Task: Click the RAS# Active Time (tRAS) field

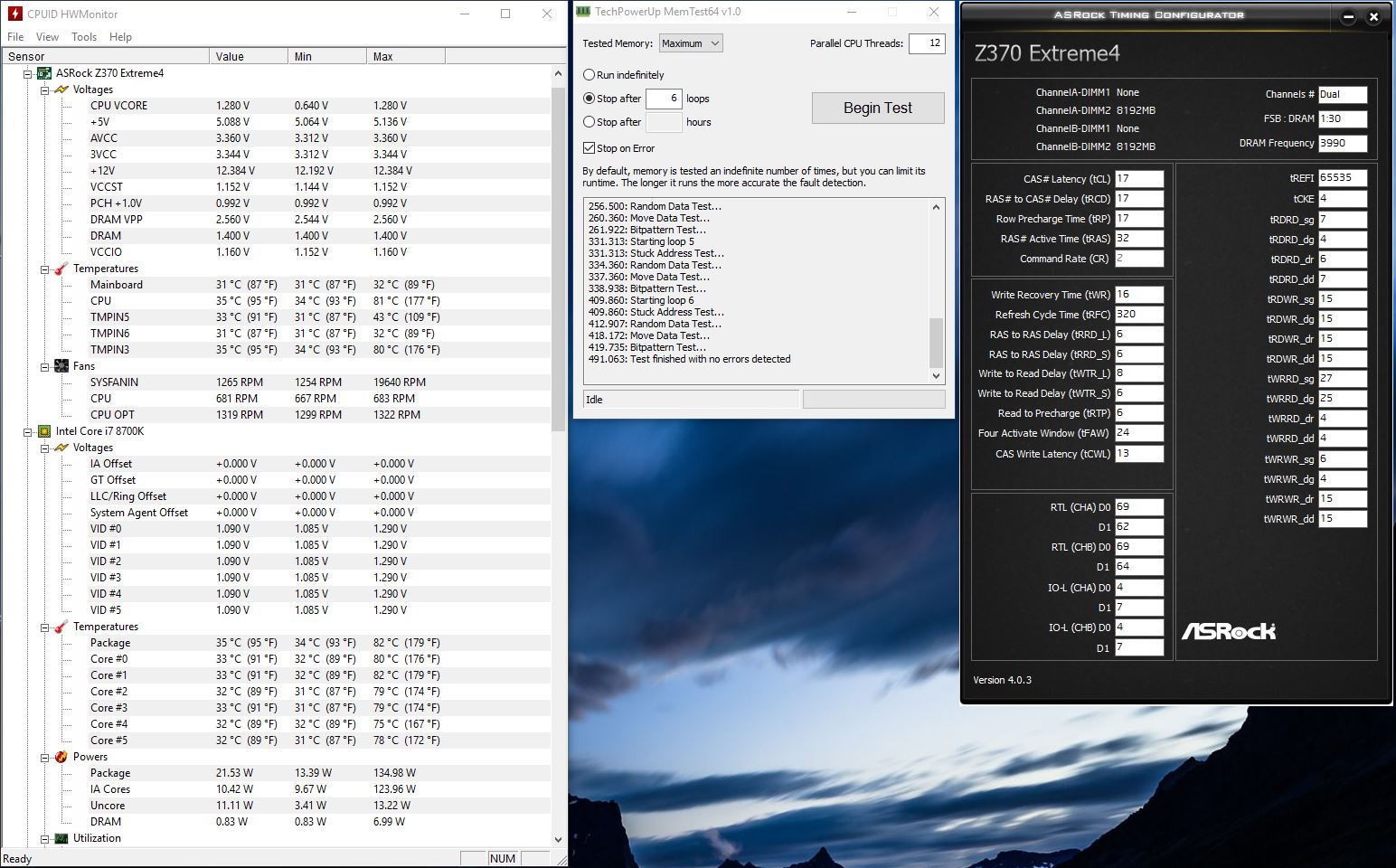Action: tap(1139, 239)
